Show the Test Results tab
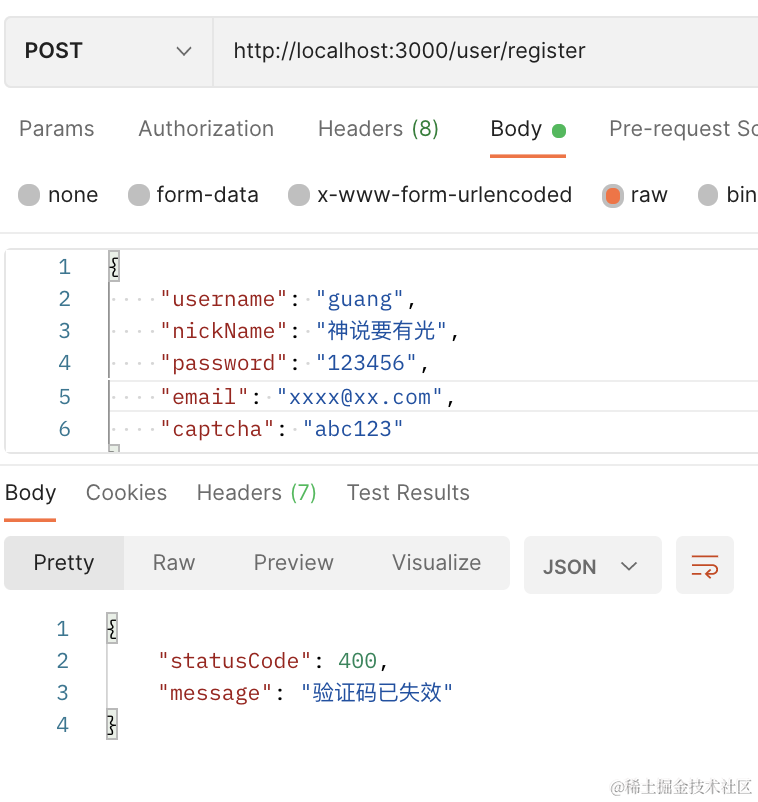The height and width of the screenshot is (802, 758). point(408,493)
